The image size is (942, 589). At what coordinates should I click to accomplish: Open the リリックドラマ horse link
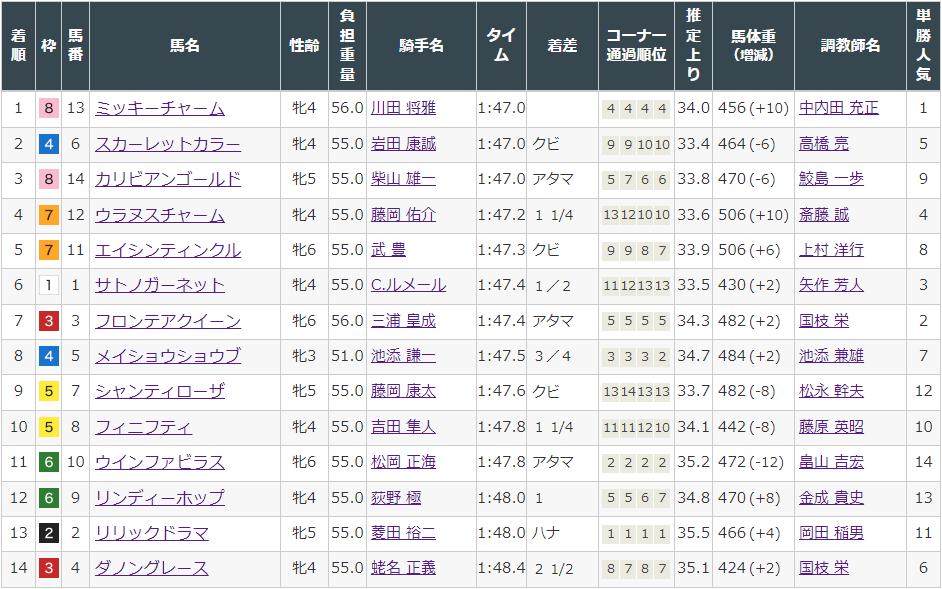[x=151, y=533]
